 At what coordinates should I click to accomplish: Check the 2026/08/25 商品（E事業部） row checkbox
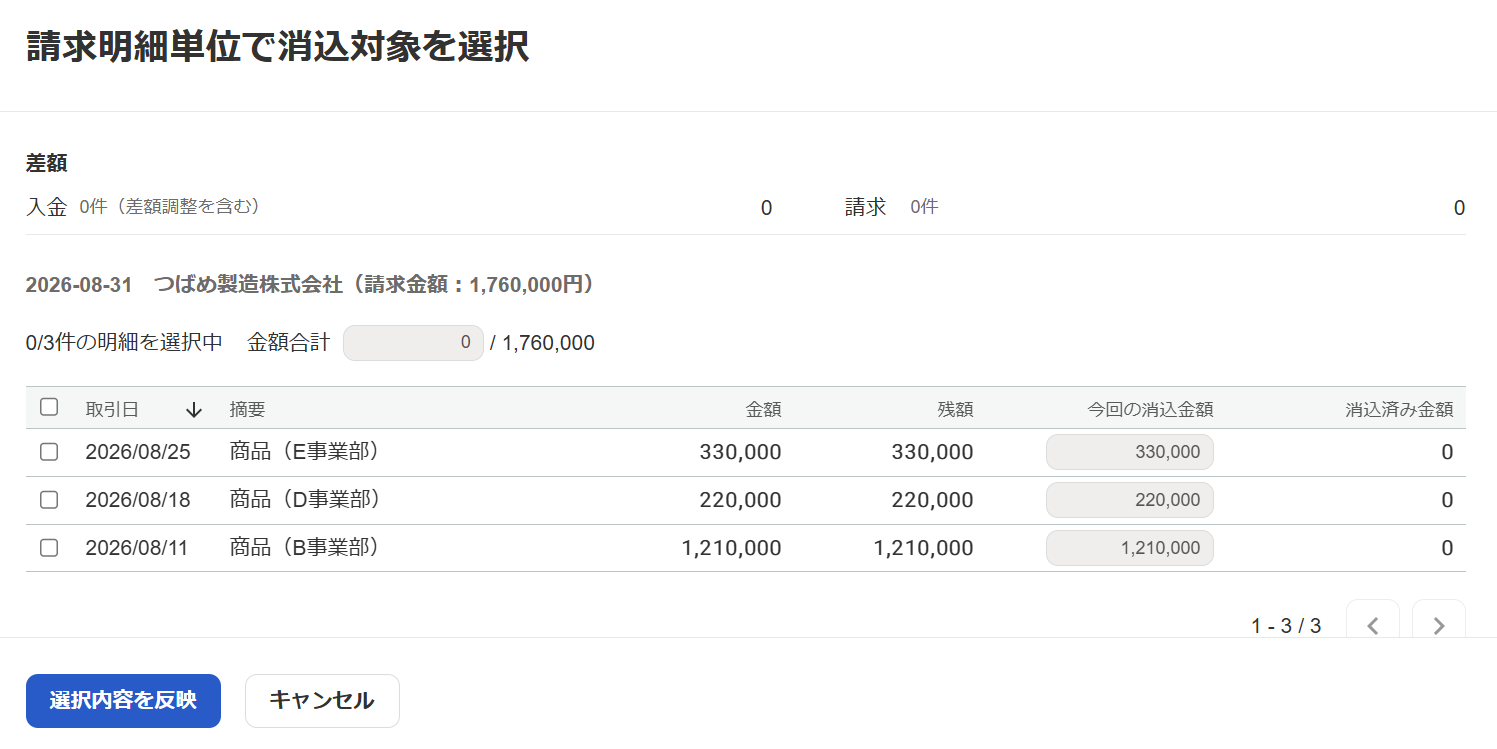49,452
